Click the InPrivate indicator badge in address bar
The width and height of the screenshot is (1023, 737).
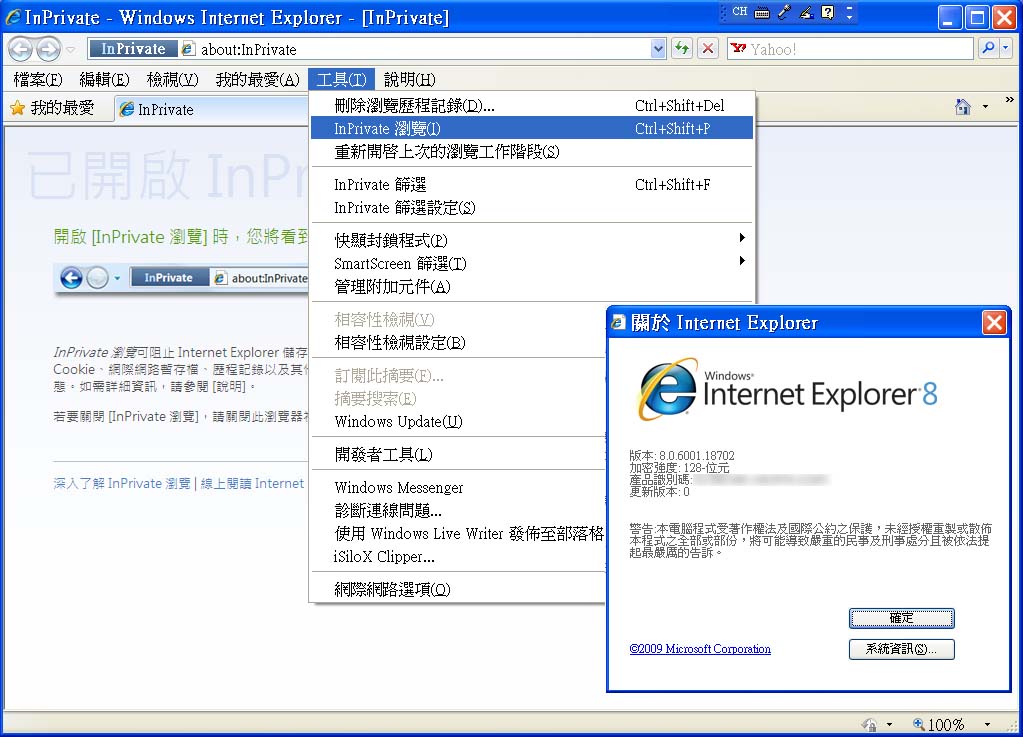pyautogui.click(x=132, y=49)
